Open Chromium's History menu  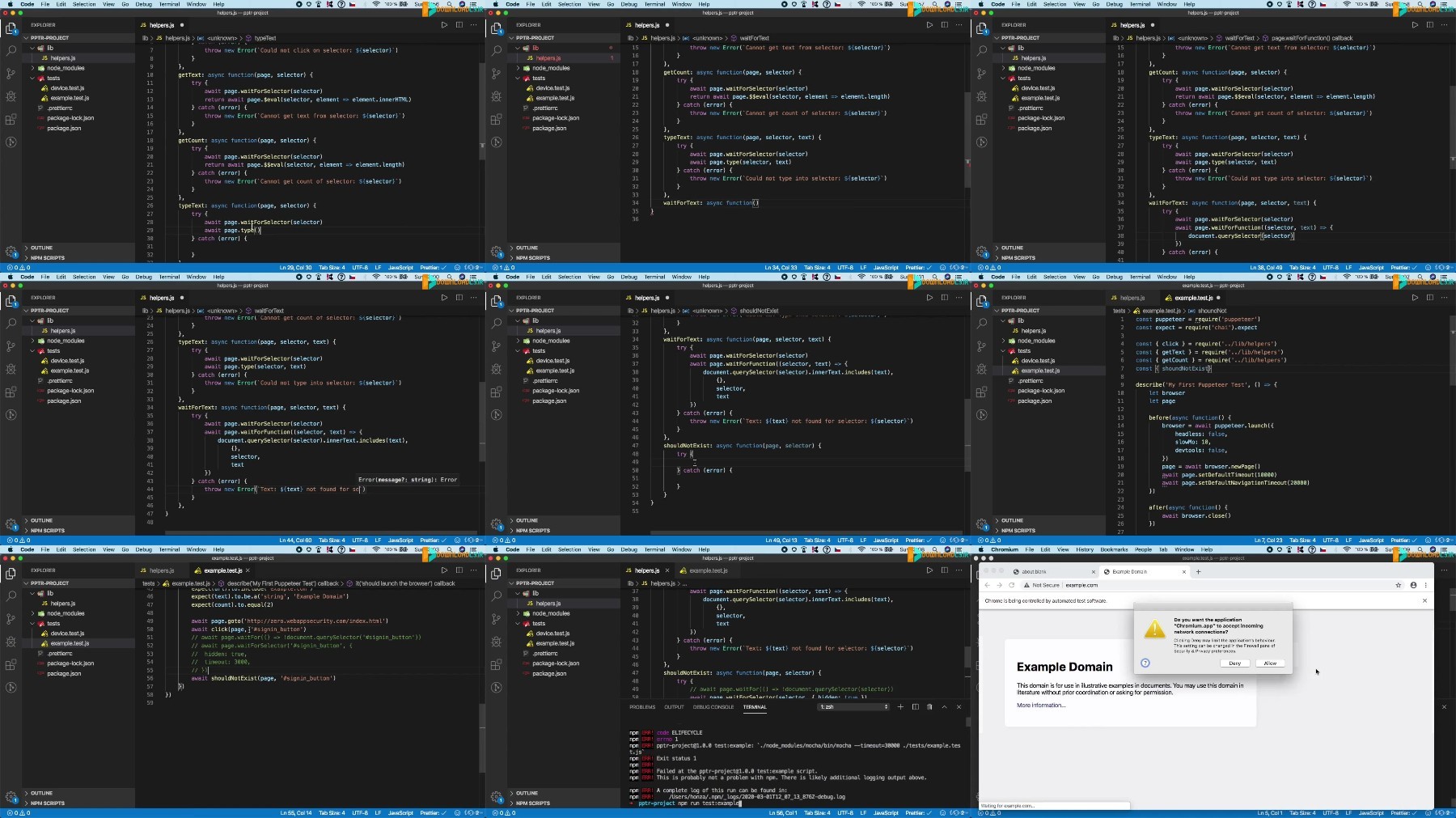pos(1085,549)
